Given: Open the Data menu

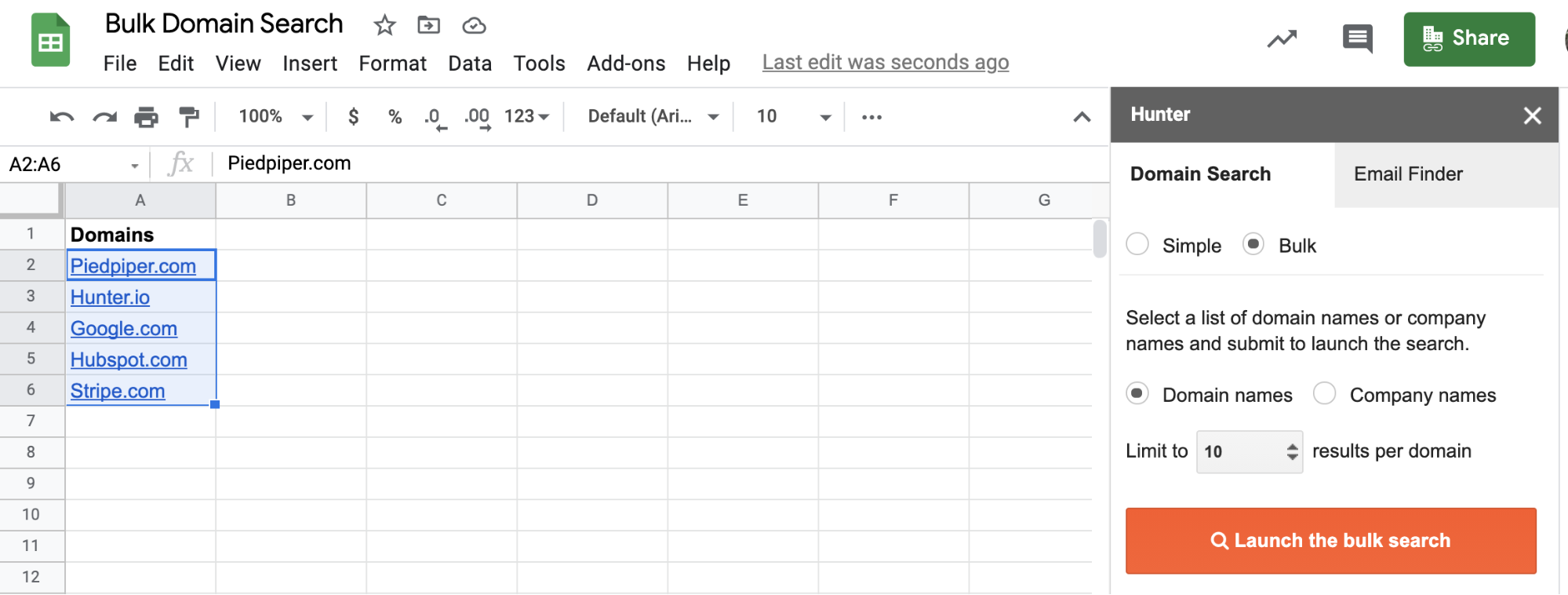Looking at the screenshot, I should [x=470, y=64].
